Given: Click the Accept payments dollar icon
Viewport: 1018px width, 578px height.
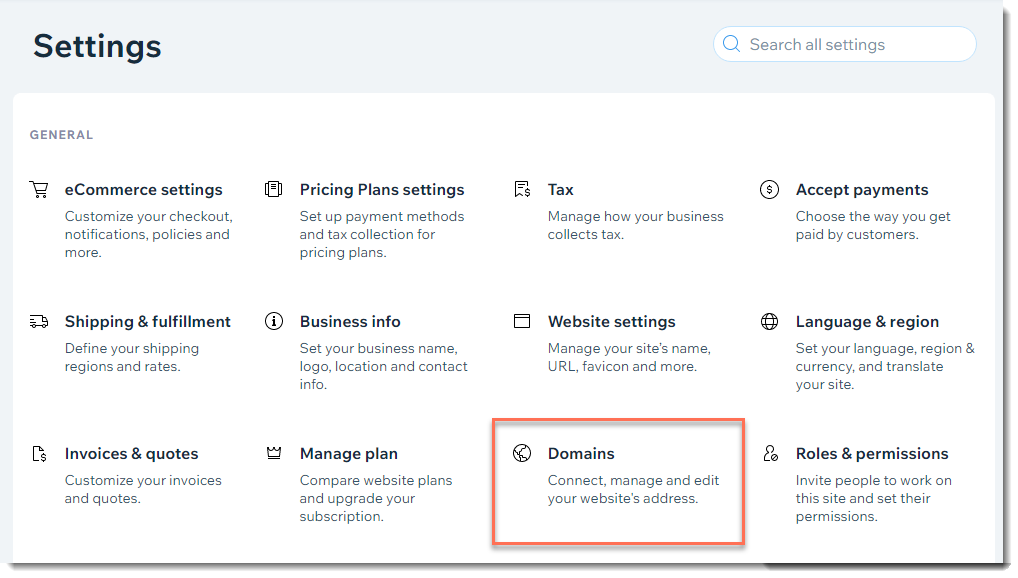Looking at the screenshot, I should pyautogui.click(x=769, y=190).
